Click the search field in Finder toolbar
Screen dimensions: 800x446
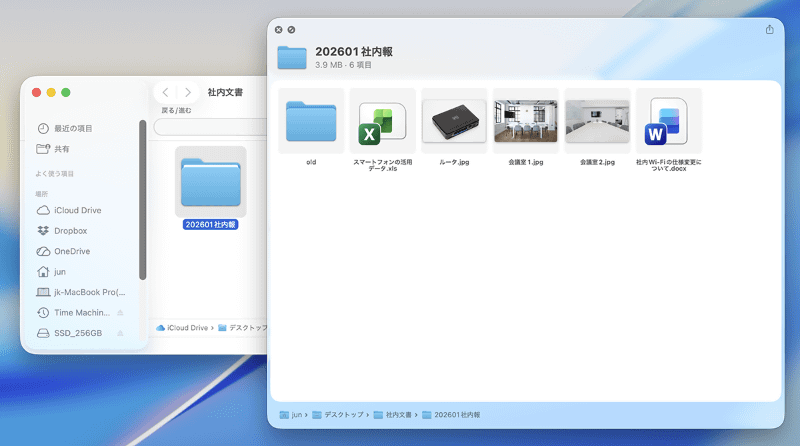[x=210, y=127]
